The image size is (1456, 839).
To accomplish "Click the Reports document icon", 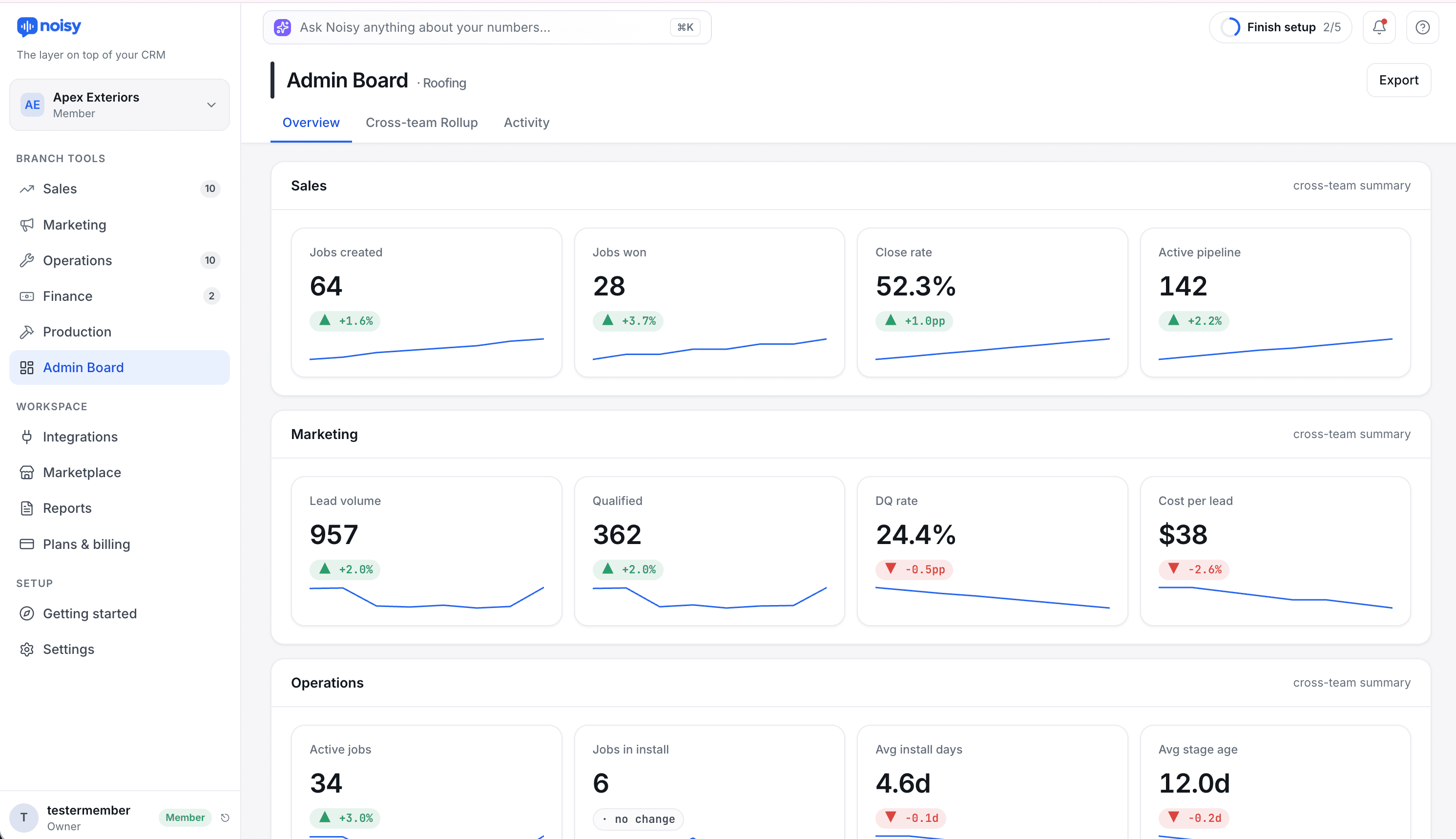I will coord(26,508).
